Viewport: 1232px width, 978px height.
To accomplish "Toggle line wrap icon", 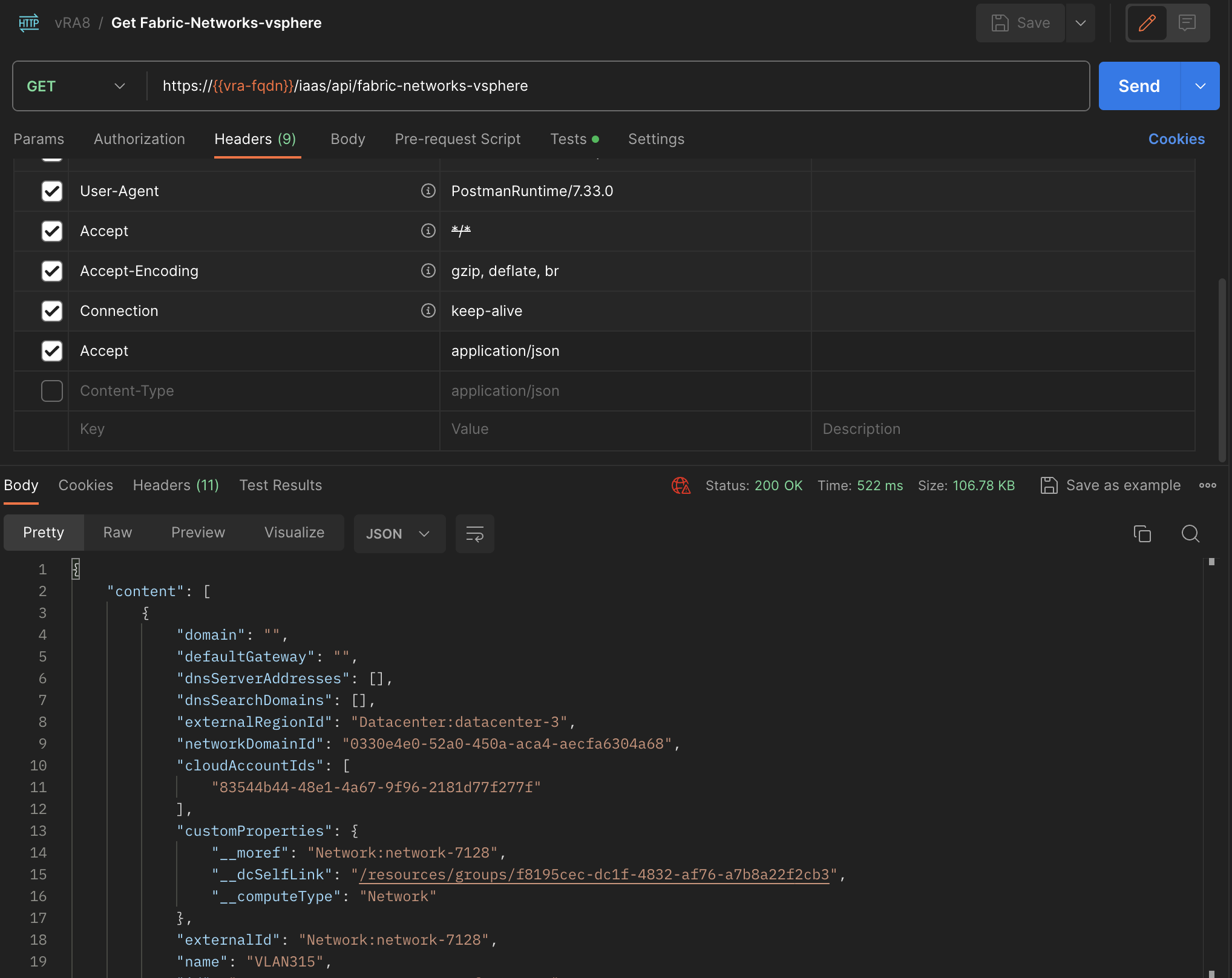I will click(x=475, y=534).
